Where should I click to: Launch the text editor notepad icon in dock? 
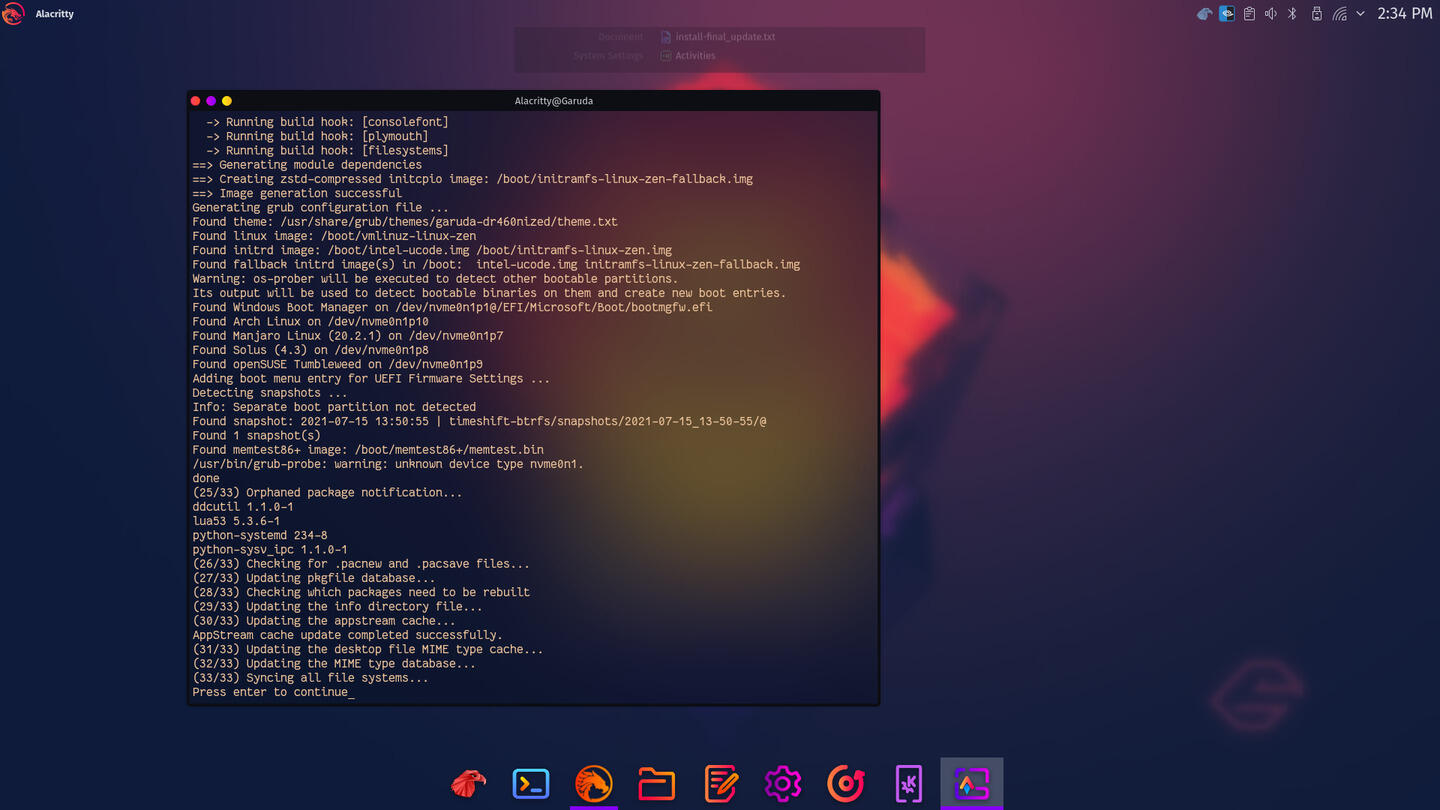coord(720,783)
